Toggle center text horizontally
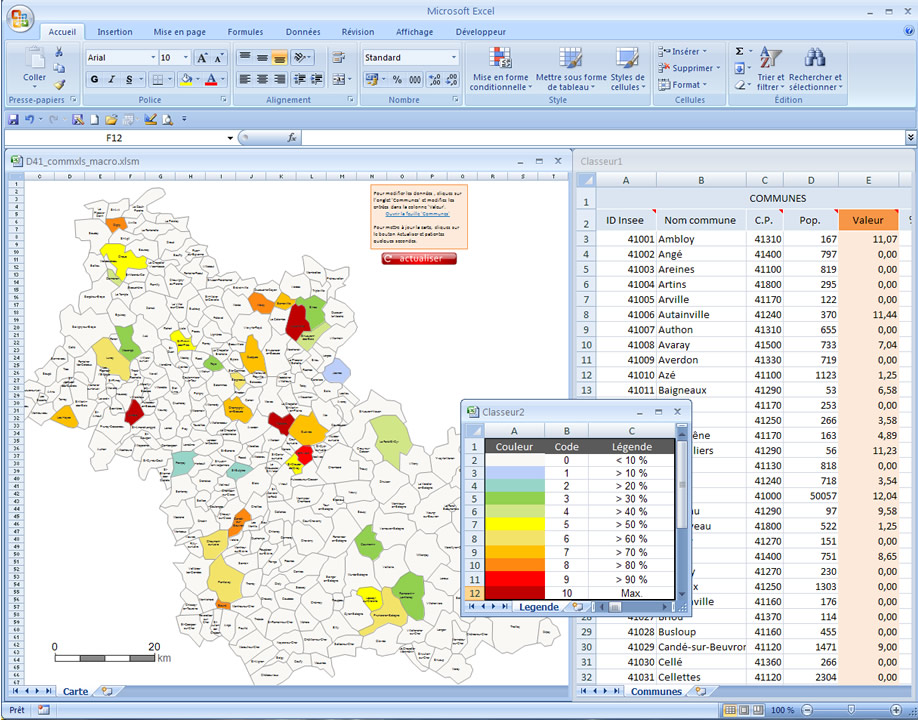Screen dimensions: 918x720 [262, 79]
